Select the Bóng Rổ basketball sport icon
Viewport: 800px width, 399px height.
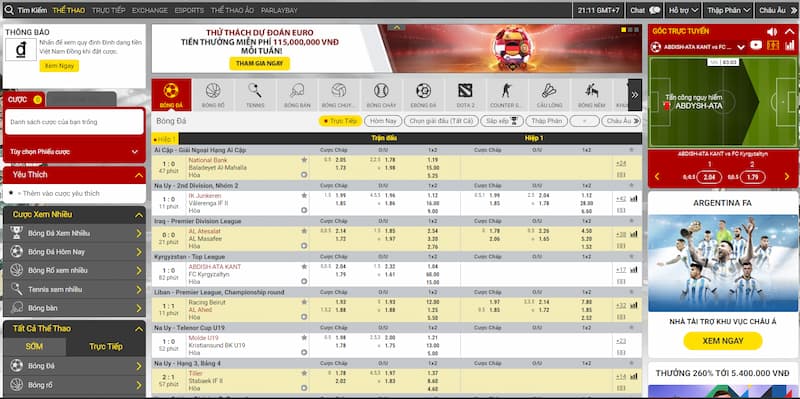pos(213,95)
